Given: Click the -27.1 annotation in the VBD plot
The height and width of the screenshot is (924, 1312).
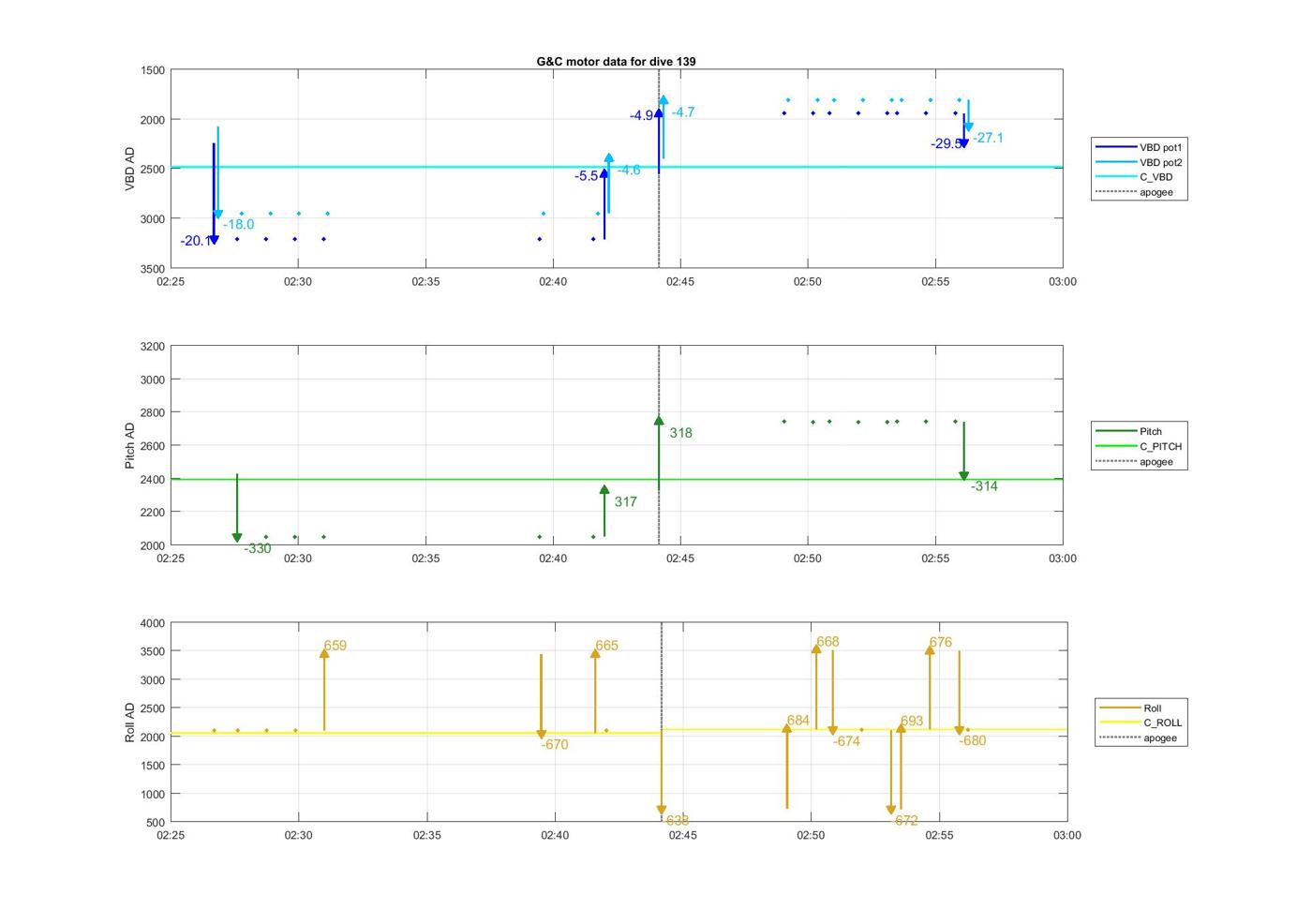Looking at the screenshot, I should tap(989, 138).
